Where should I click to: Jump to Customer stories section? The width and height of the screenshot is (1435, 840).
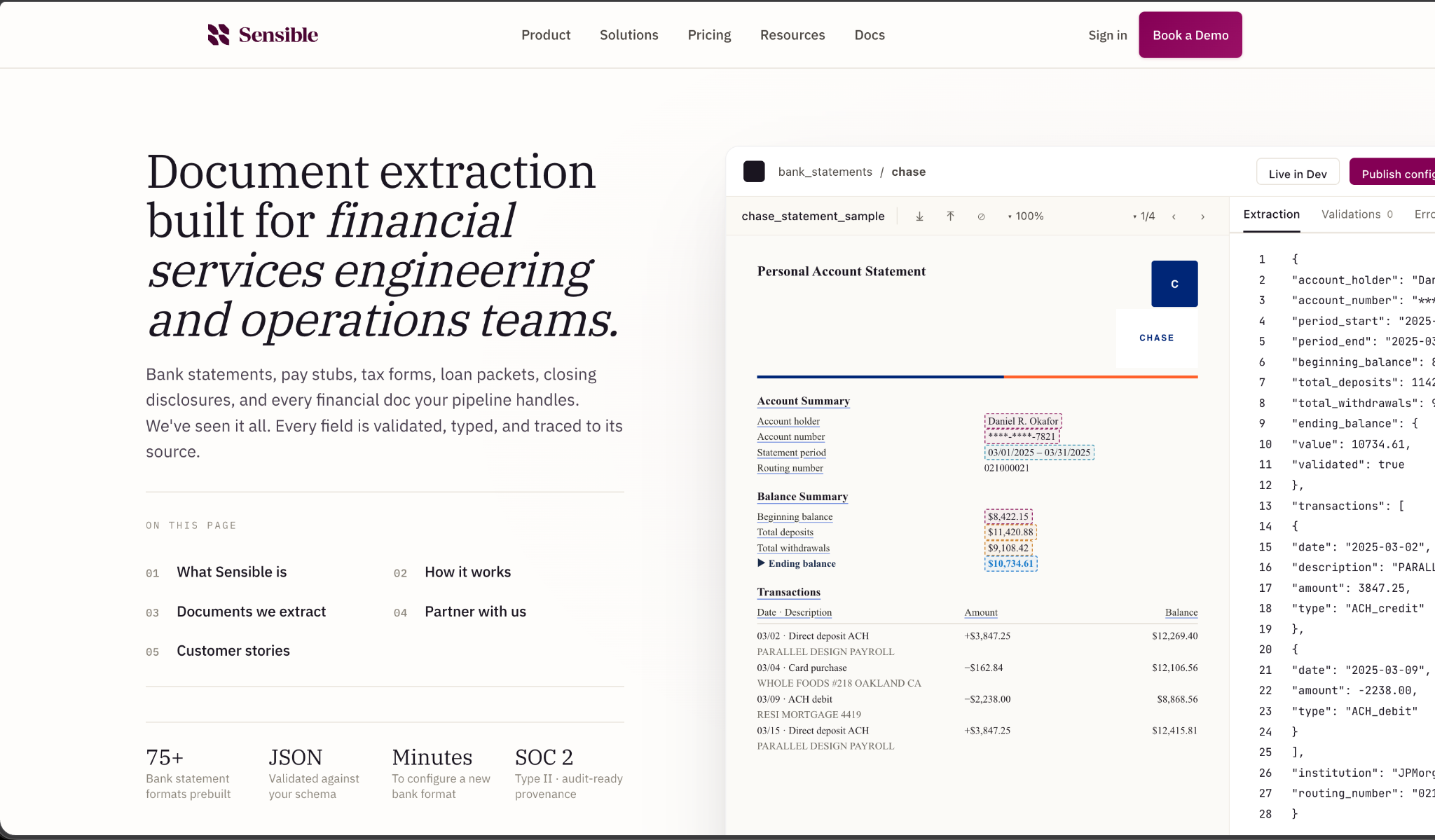[233, 651]
